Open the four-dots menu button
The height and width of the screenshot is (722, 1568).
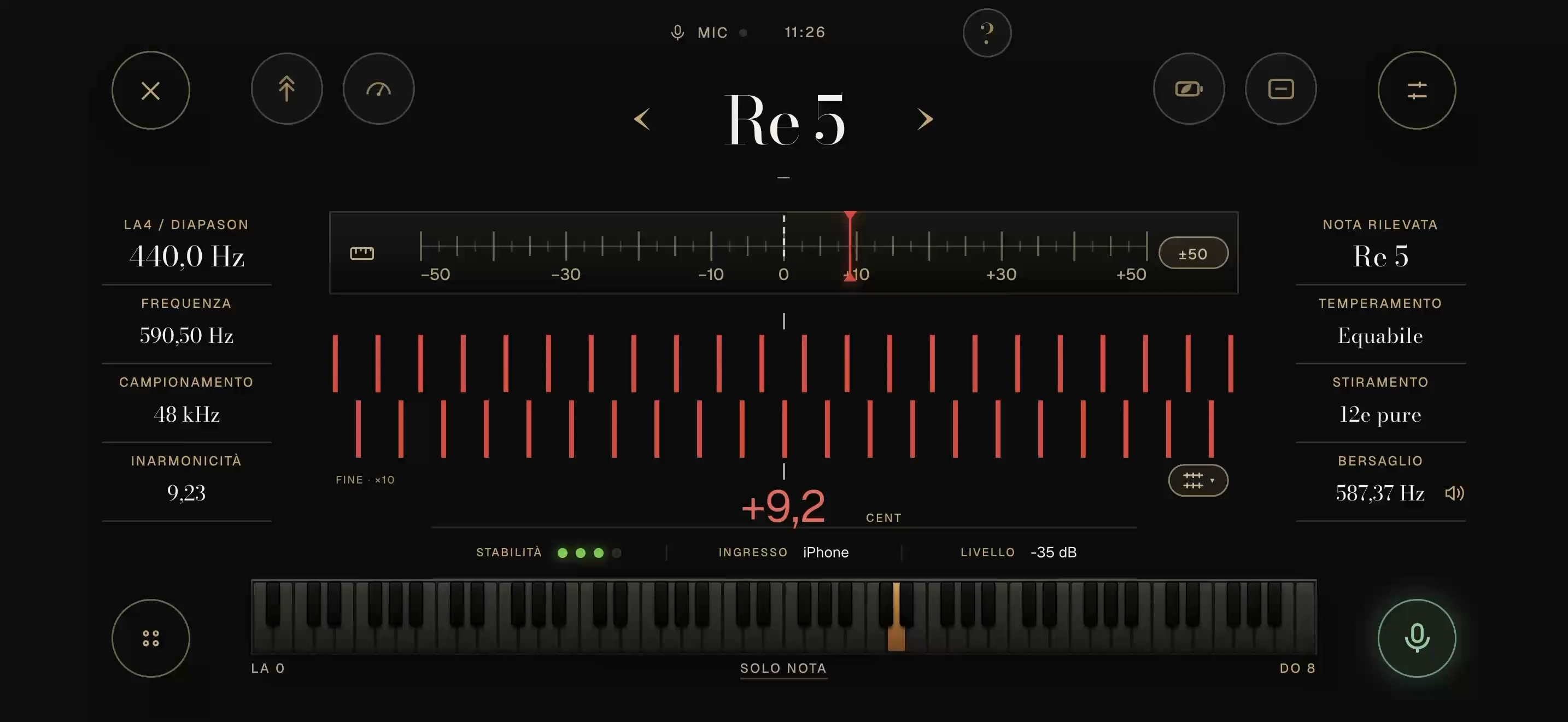[x=150, y=638]
